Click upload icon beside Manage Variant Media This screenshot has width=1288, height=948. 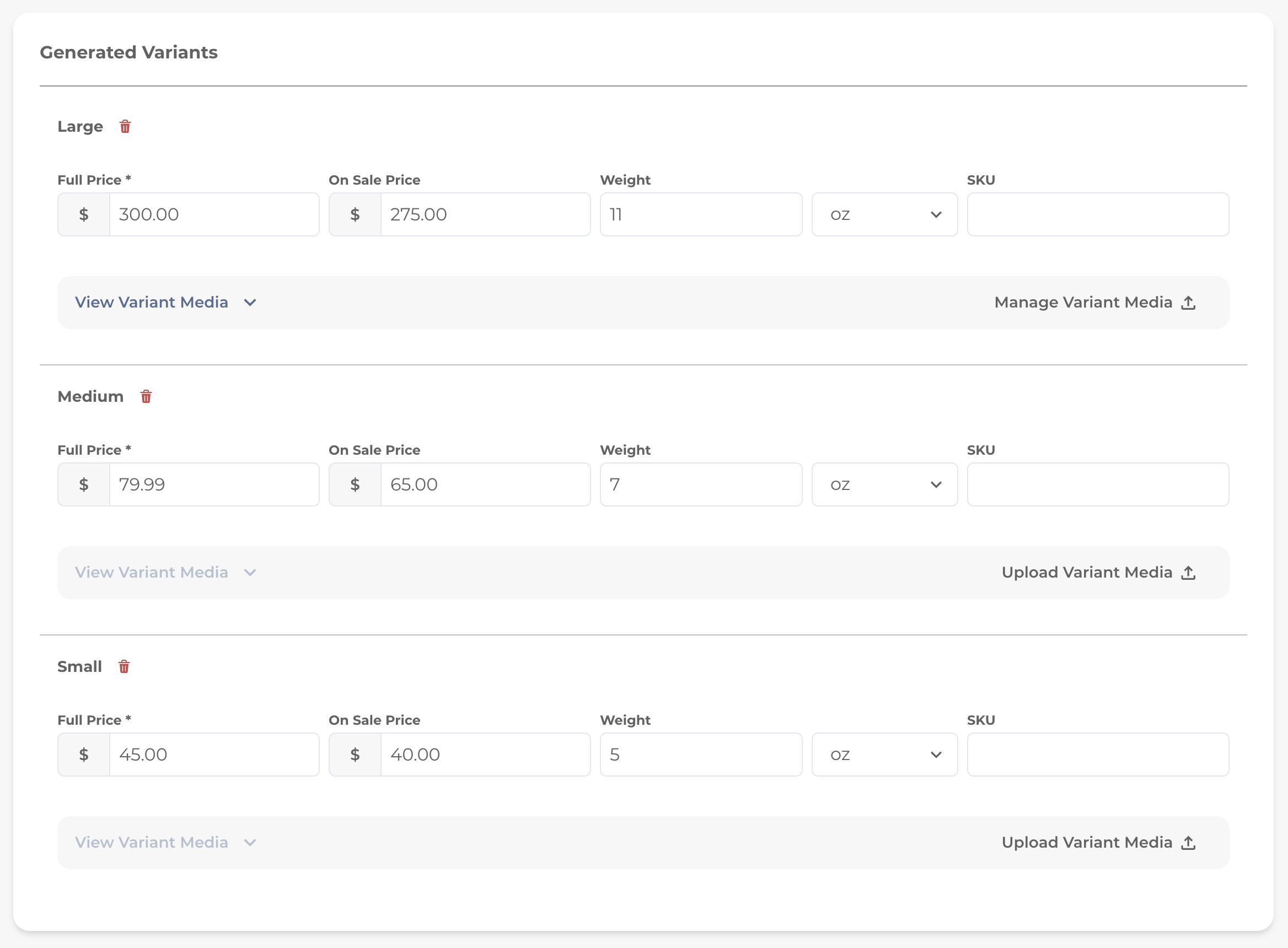tap(1188, 303)
